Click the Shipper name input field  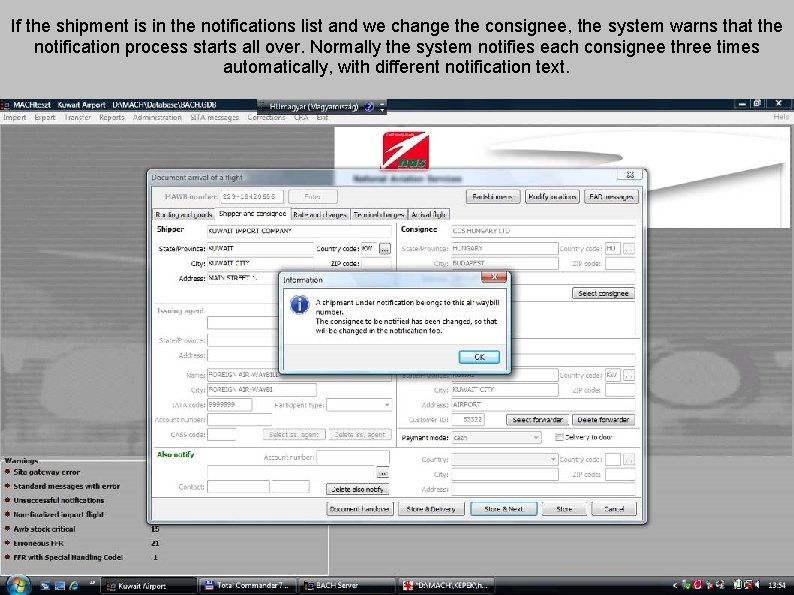pos(299,231)
